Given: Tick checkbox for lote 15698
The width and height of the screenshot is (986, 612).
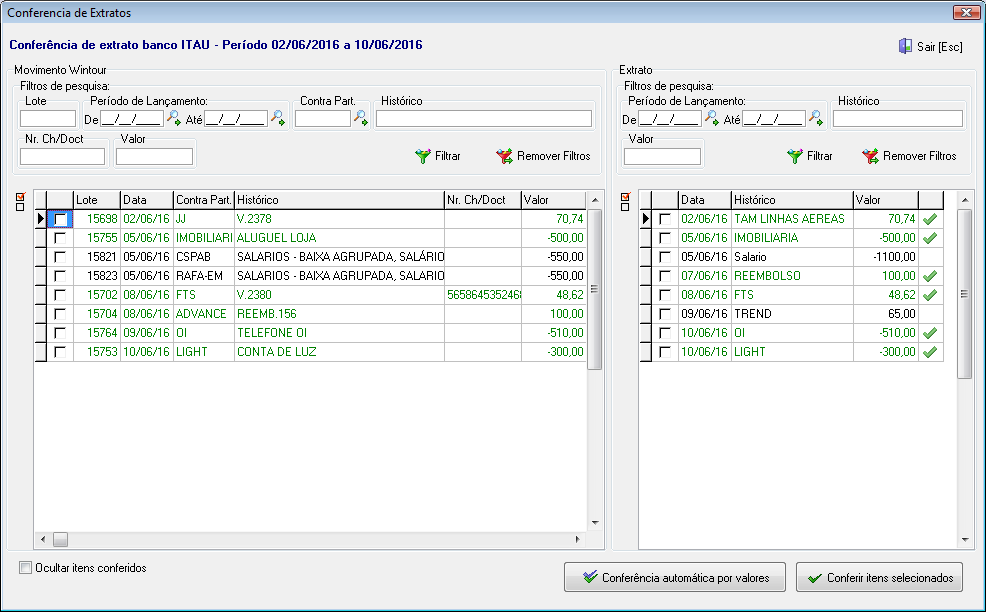Looking at the screenshot, I should pyautogui.click(x=60, y=219).
